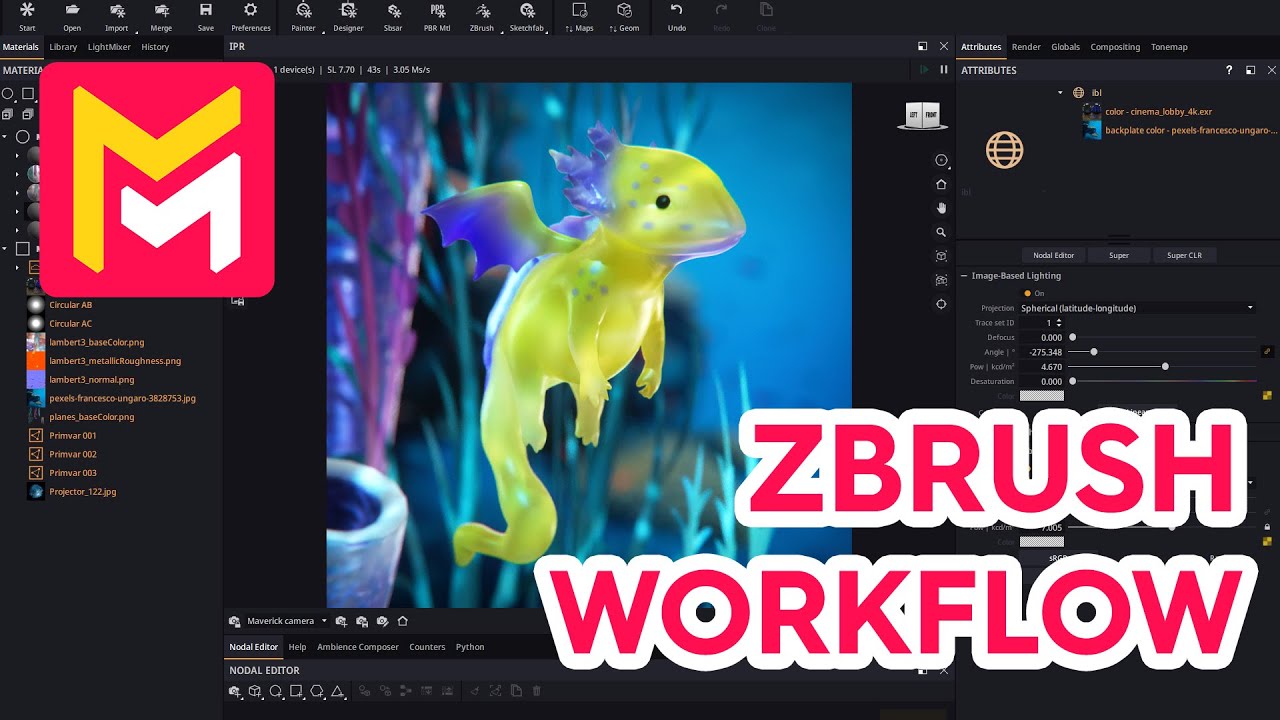Click the PBR Mtl icon
This screenshot has width=1280, height=720.
437,10
